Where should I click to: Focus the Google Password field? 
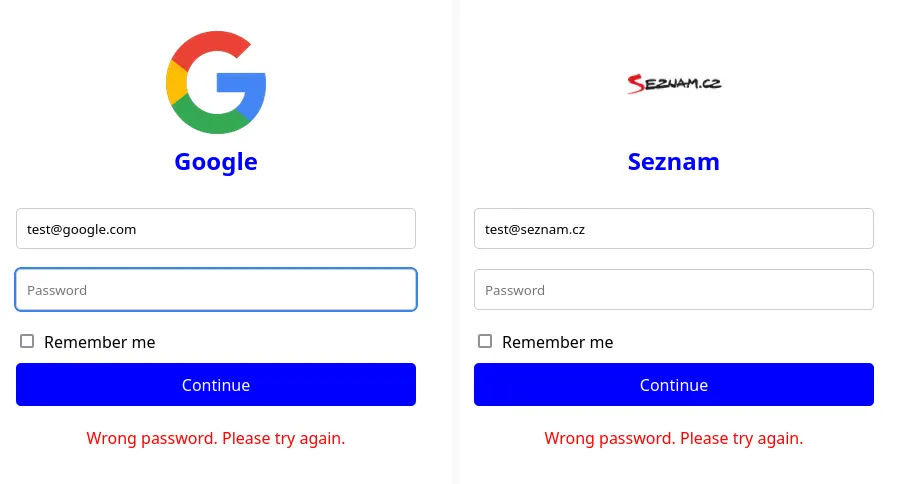point(216,290)
